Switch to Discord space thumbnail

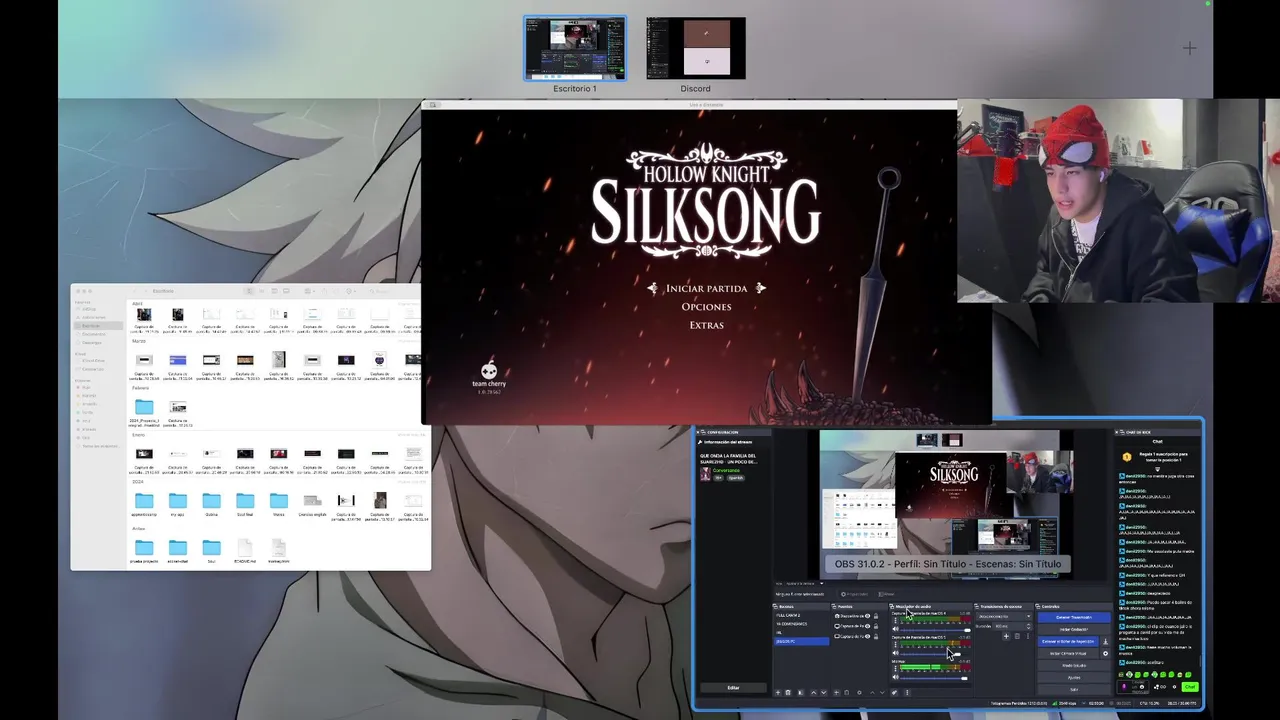pos(695,48)
